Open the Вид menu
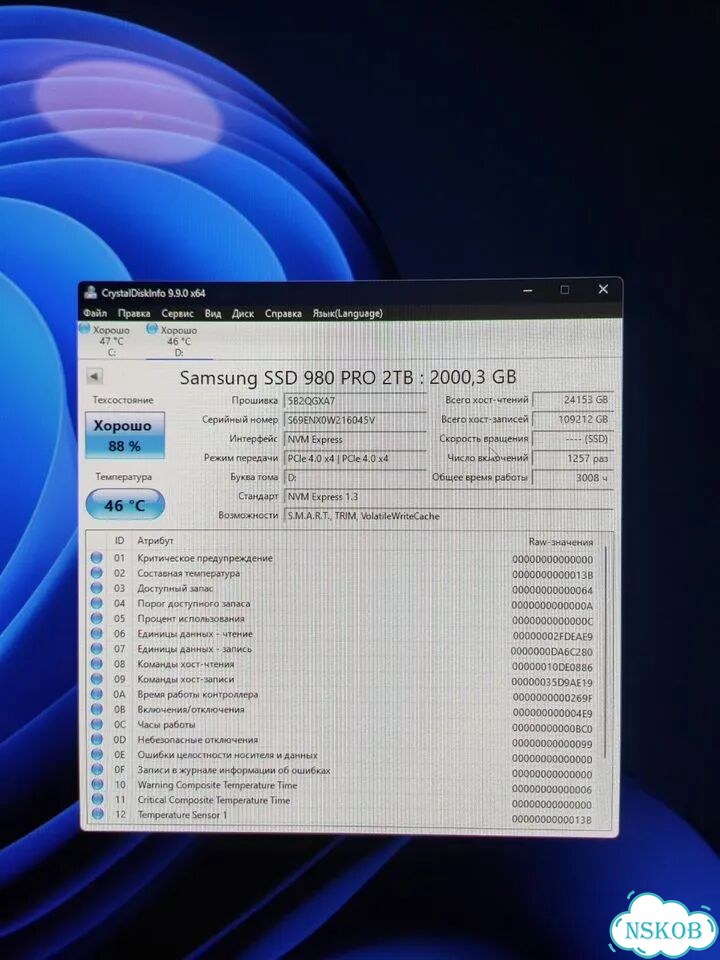Screen dimensions: 720x960 coord(212,313)
